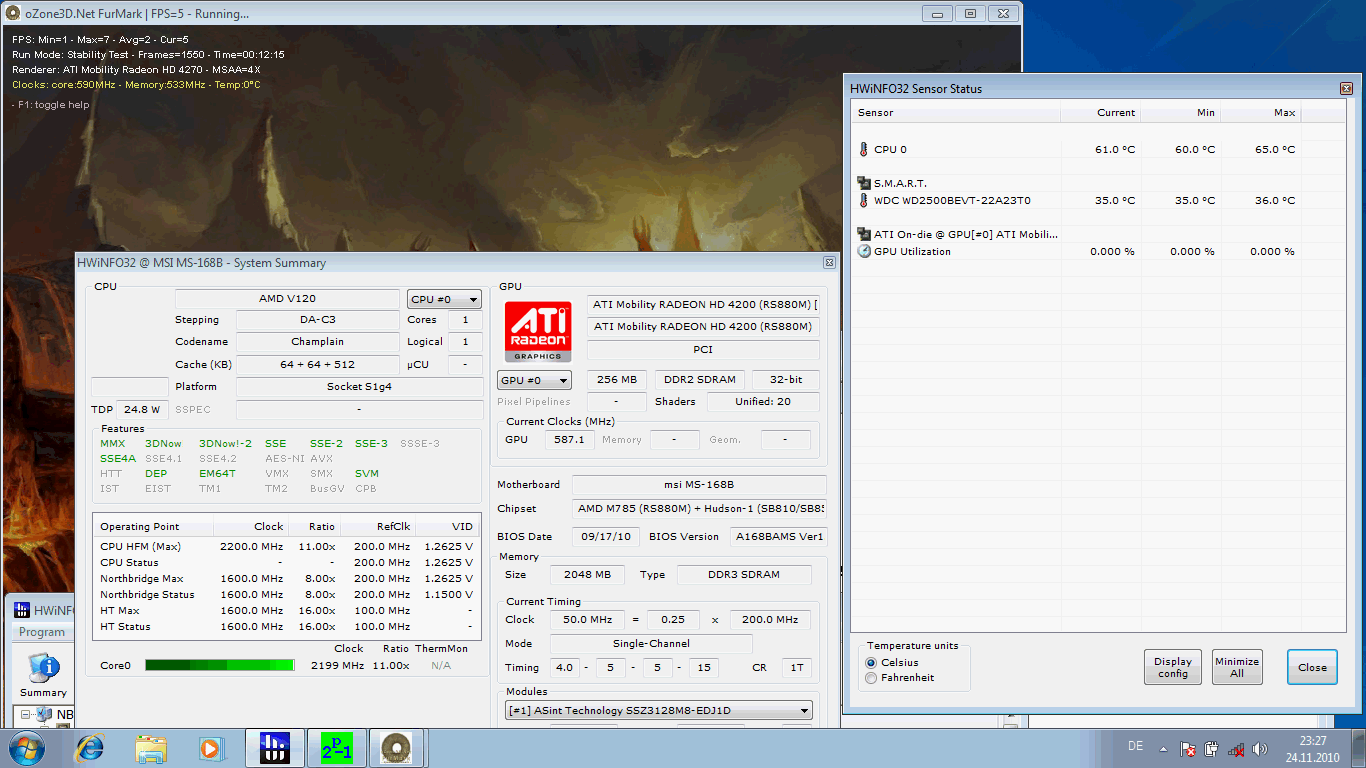Open Windows Explorer folder icon on taskbar
Image resolution: width=1366 pixels, height=768 pixels.
point(151,748)
